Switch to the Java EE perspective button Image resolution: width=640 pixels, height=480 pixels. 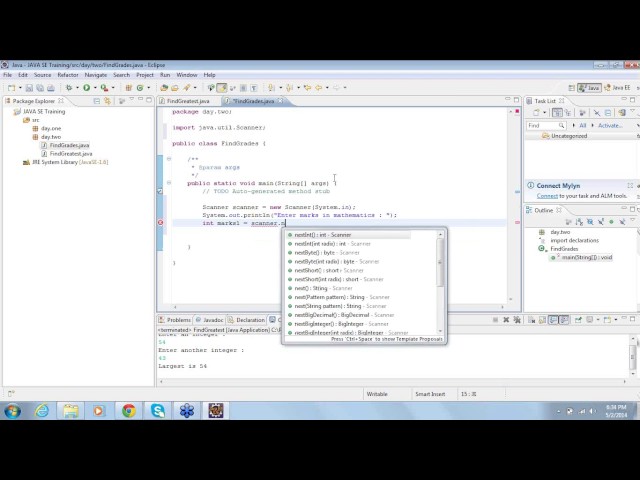617,88
